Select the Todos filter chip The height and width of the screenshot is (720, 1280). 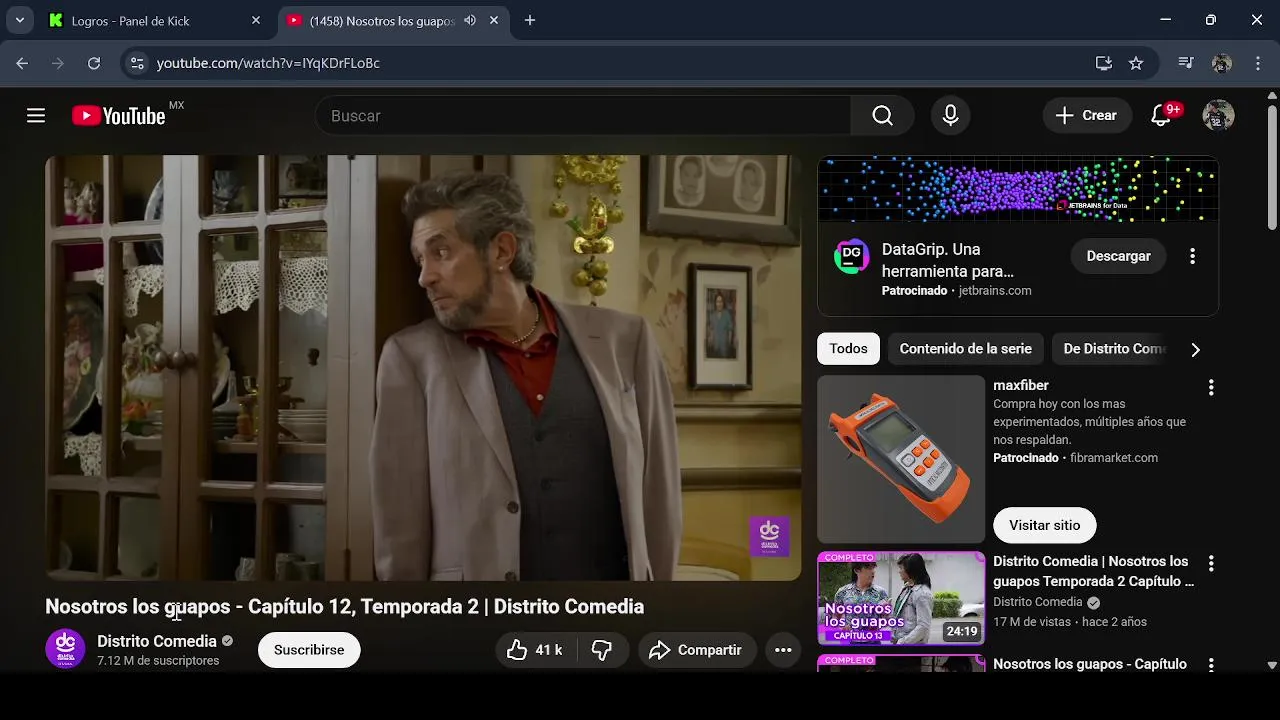[848, 349]
